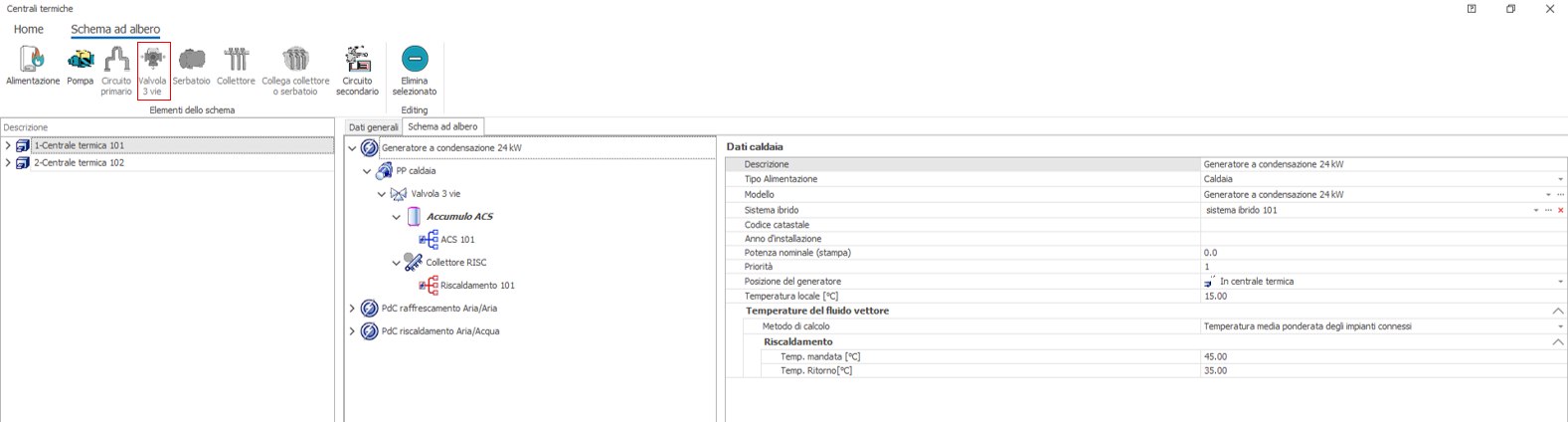Expand PdC raffrescamento Aria/Aria node
This screenshot has height=422, width=1568.
click(352, 309)
